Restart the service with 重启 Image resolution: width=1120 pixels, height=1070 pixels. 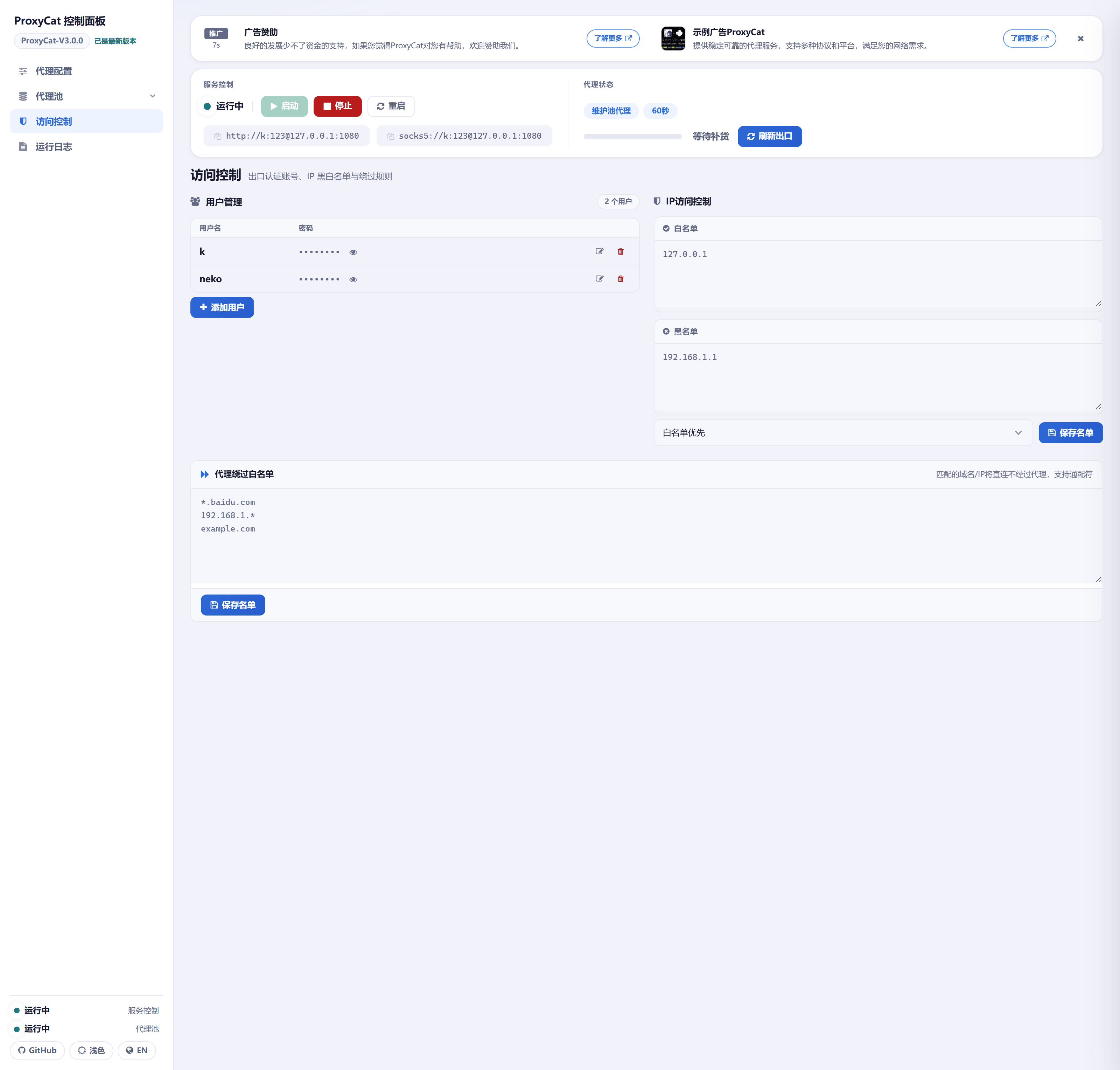[x=391, y=106]
